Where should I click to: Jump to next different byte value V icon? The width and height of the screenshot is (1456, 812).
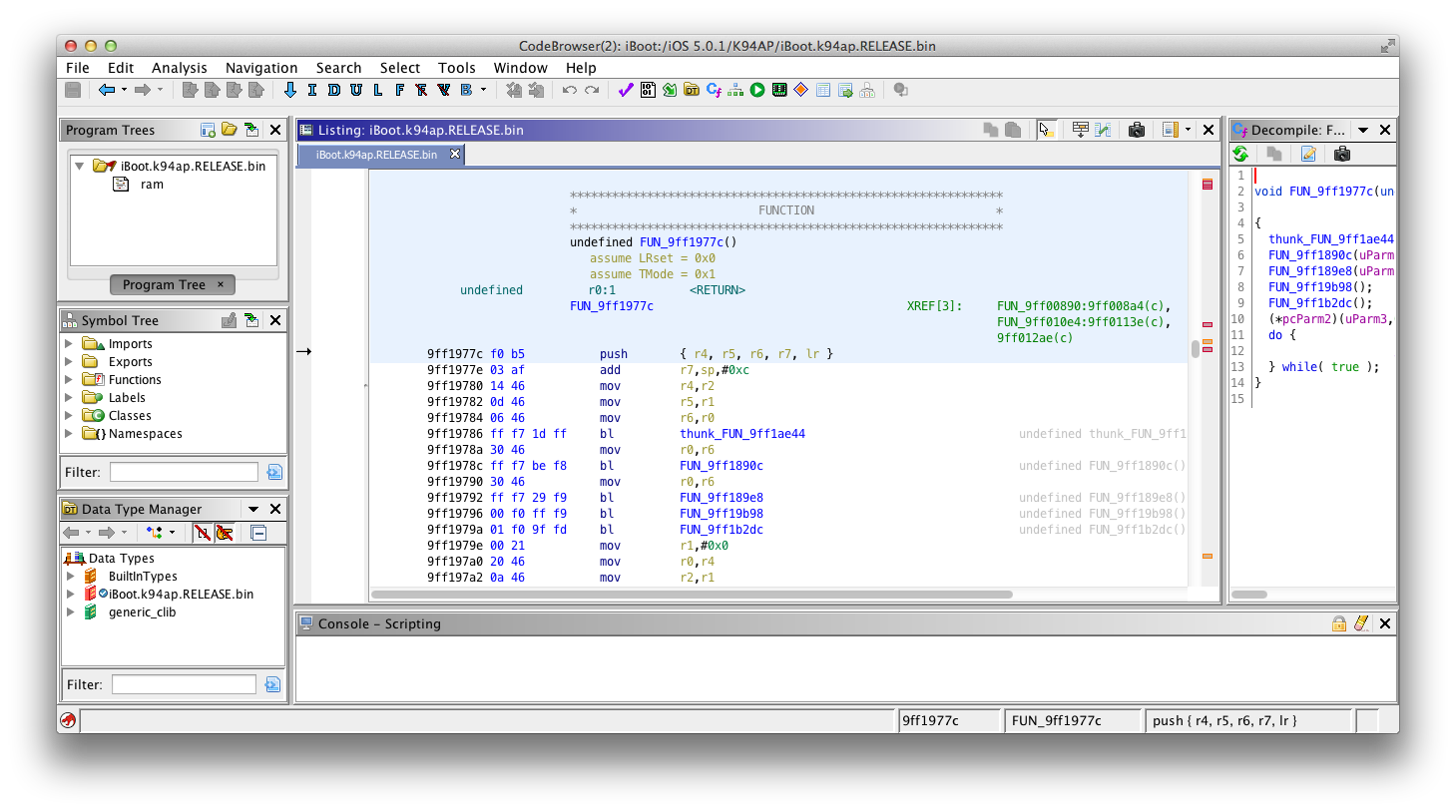[444, 90]
